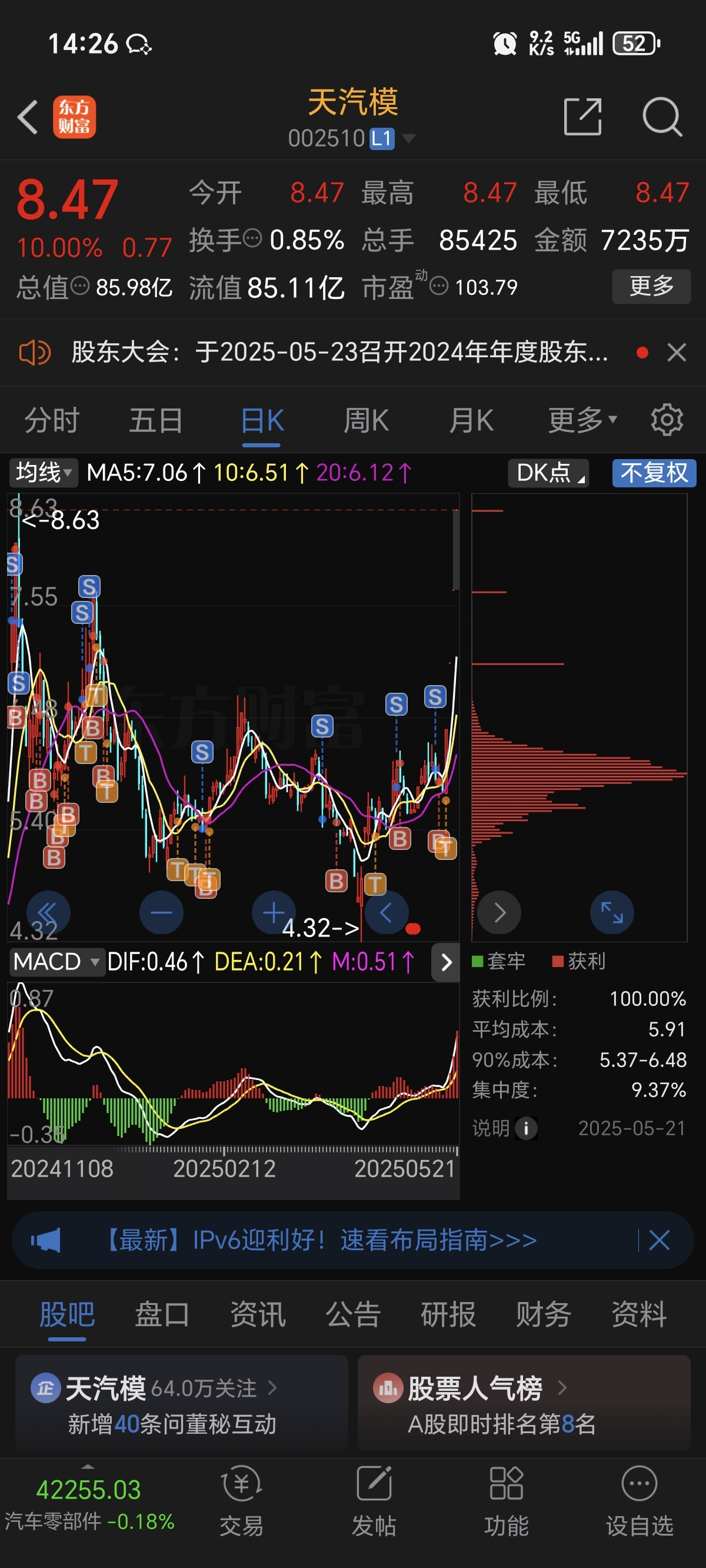The width and height of the screenshot is (706, 1568).
Task: Tap the 汽车零部件 index 42255.03
Action: pyautogui.click(x=88, y=1503)
